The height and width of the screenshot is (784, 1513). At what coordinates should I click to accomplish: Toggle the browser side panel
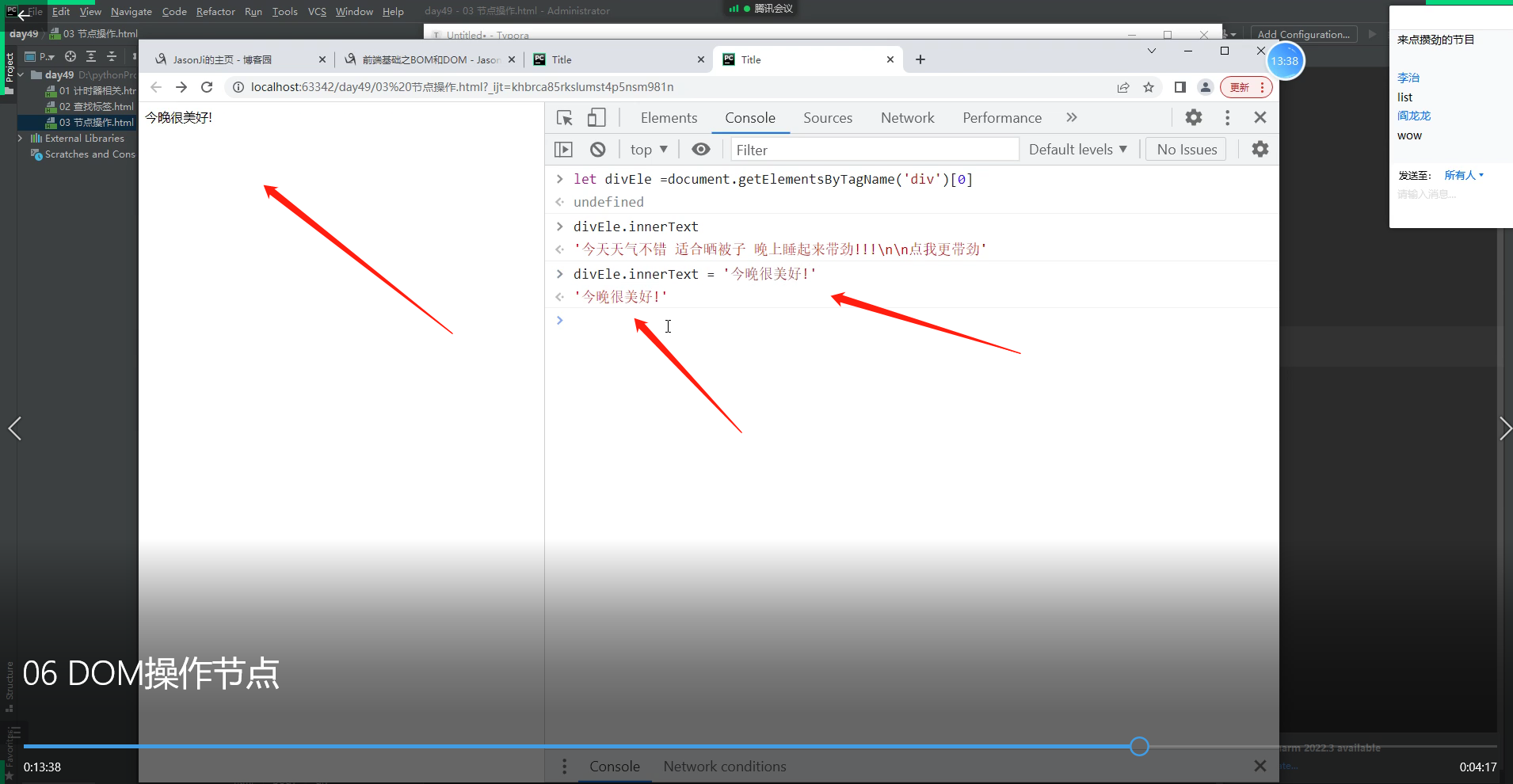coord(1180,87)
